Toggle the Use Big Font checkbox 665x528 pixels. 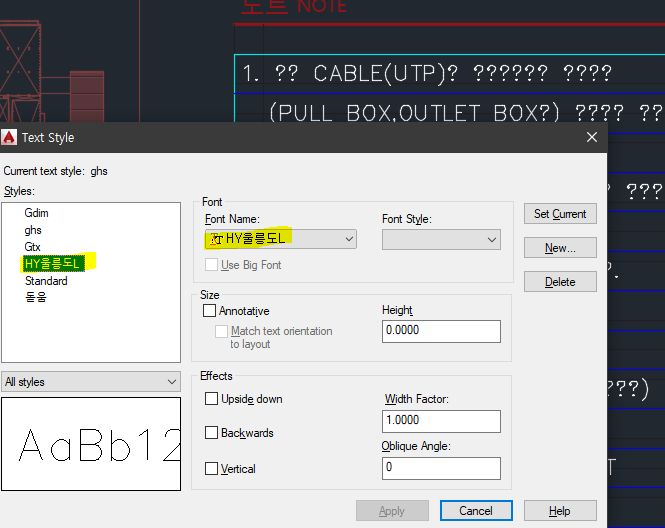[211, 265]
